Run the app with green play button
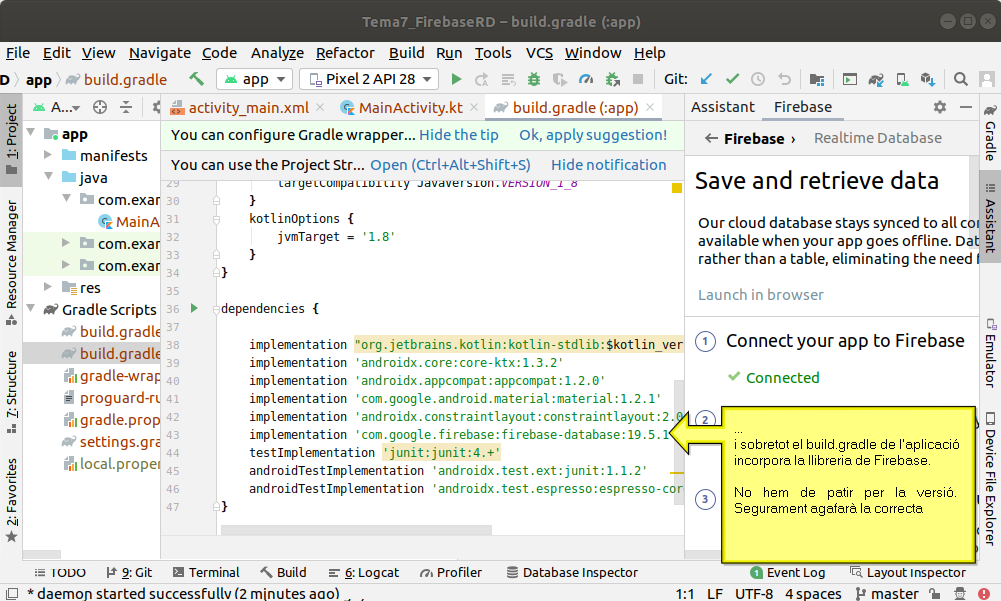 tap(456, 79)
